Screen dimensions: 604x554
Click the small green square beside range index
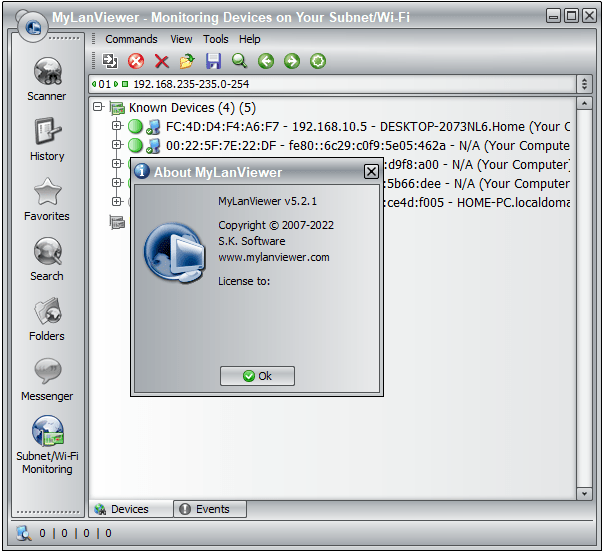coord(125,84)
